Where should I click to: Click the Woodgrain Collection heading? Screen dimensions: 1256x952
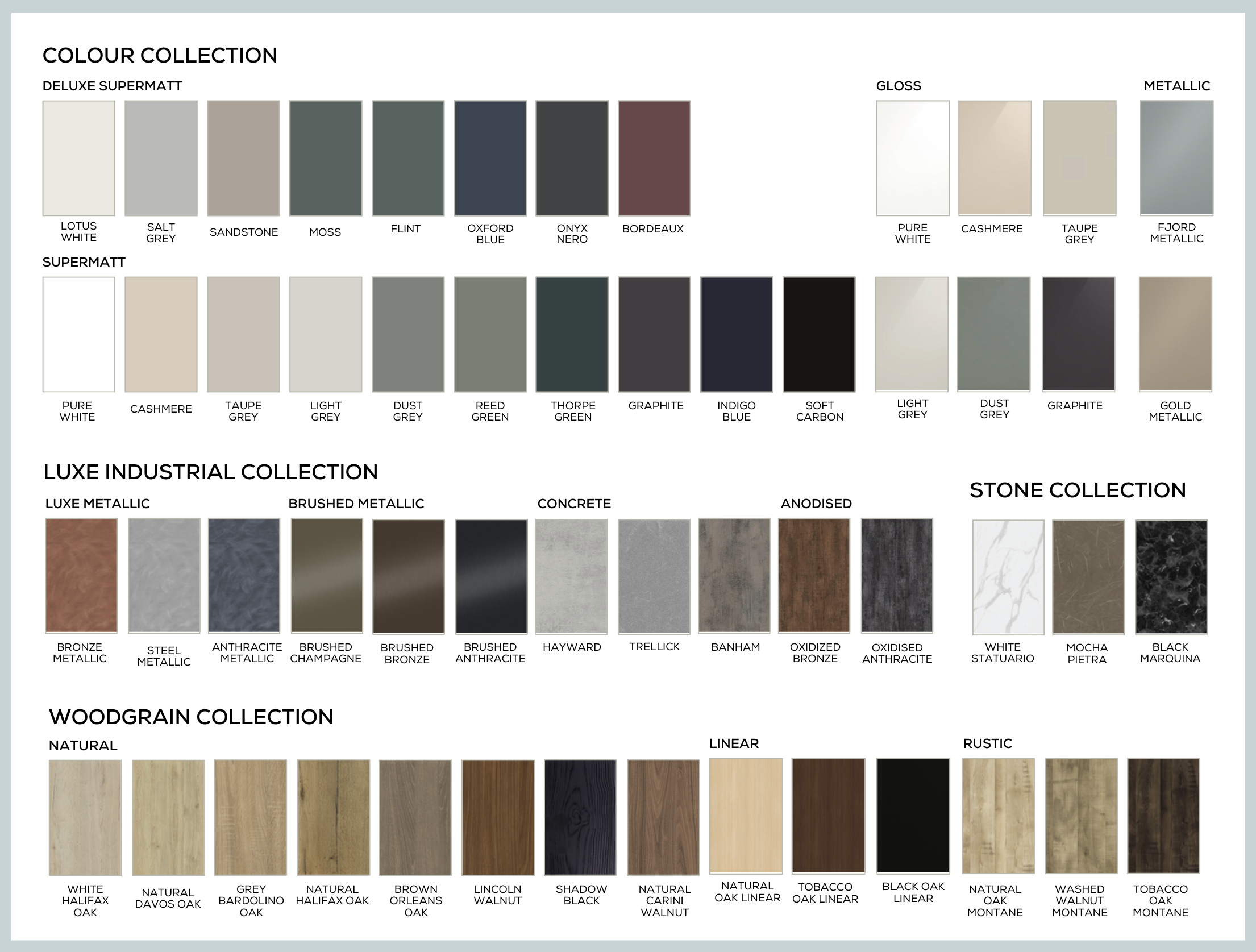tap(191, 717)
